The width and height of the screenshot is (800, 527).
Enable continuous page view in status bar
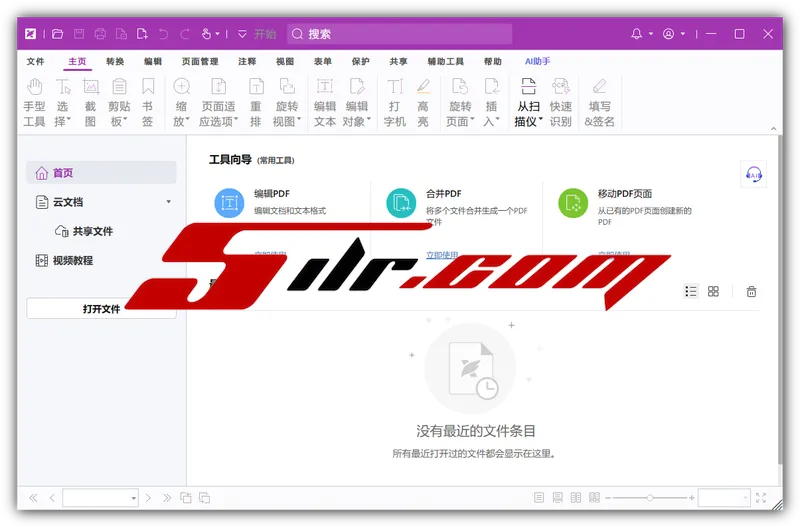tap(558, 497)
